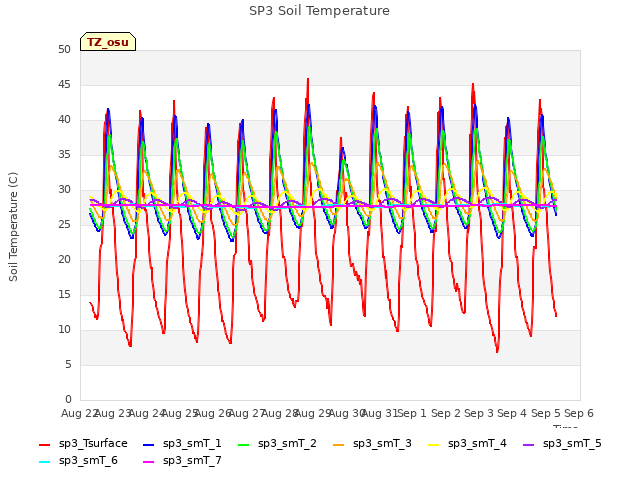Click the 10 y-axis tick label
Screen dimensions: 640x480
coord(64,329)
